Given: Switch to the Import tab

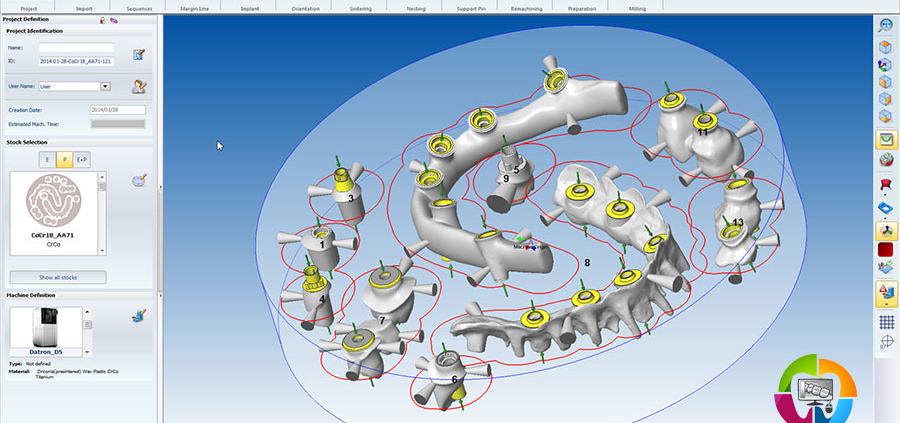Looking at the screenshot, I should (x=83, y=7).
